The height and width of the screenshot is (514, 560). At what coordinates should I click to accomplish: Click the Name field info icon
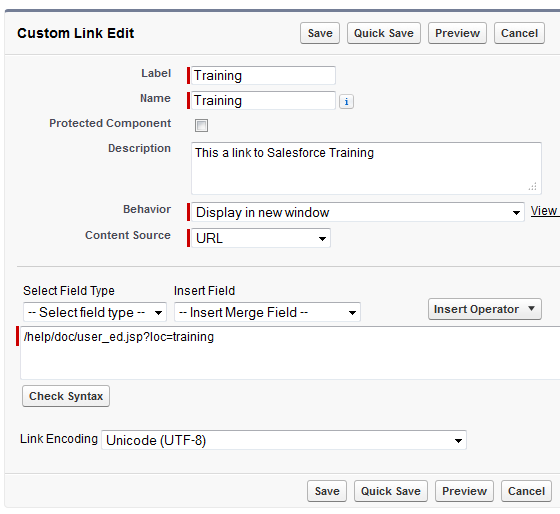pyautogui.click(x=346, y=102)
